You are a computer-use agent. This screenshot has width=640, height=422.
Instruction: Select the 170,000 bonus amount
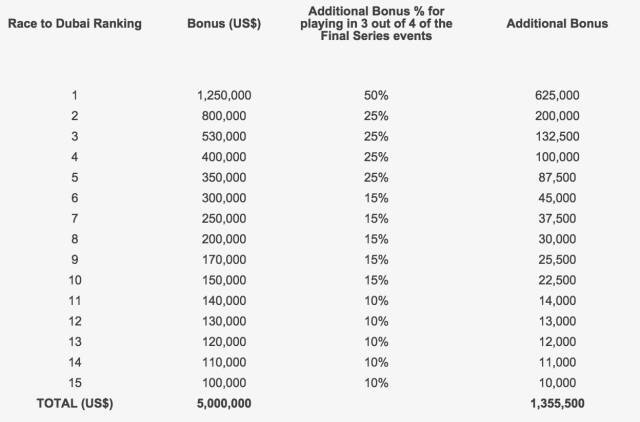(x=224, y=260)
